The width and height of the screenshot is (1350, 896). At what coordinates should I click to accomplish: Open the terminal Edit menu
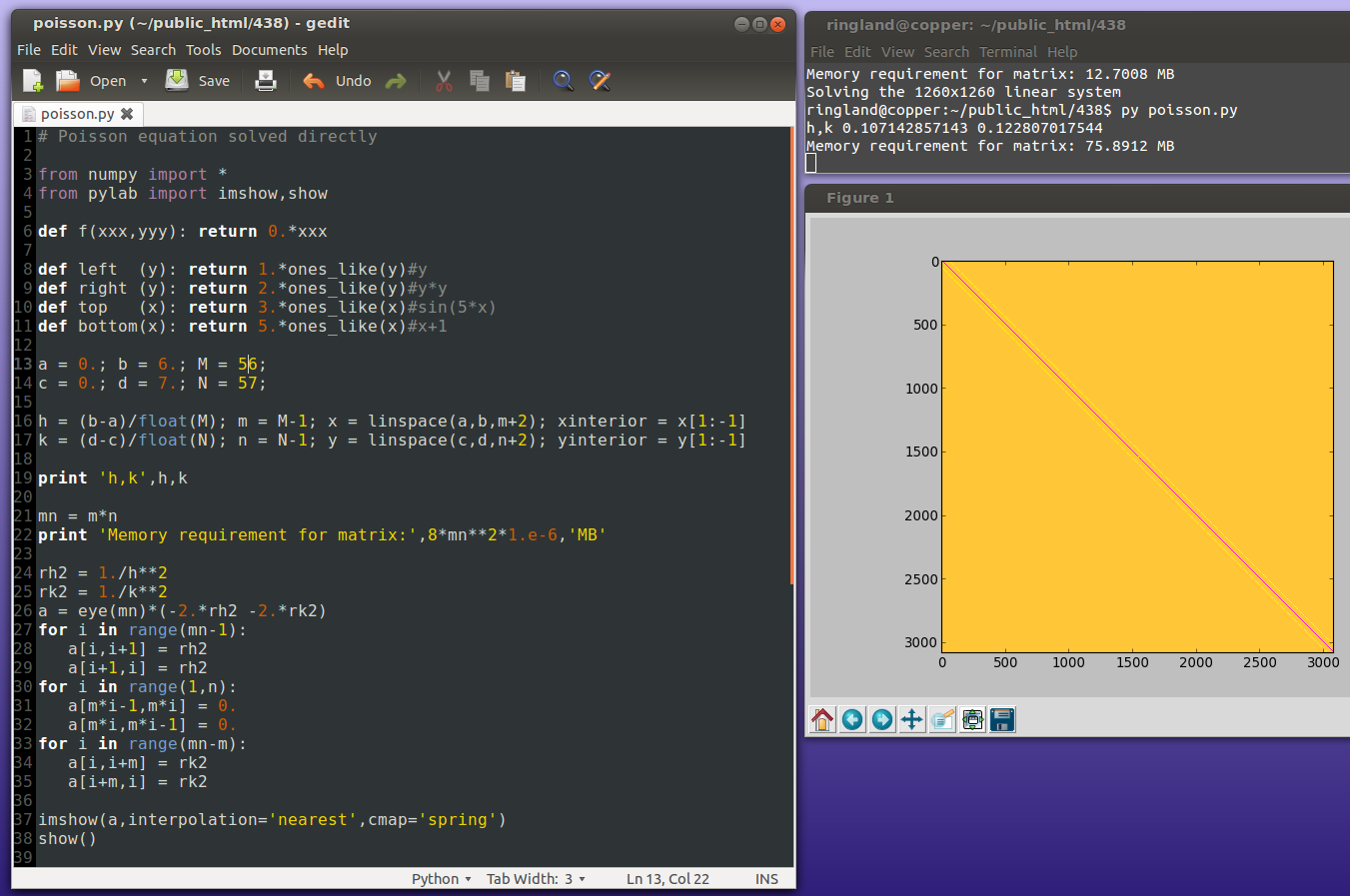pos(857,52)
